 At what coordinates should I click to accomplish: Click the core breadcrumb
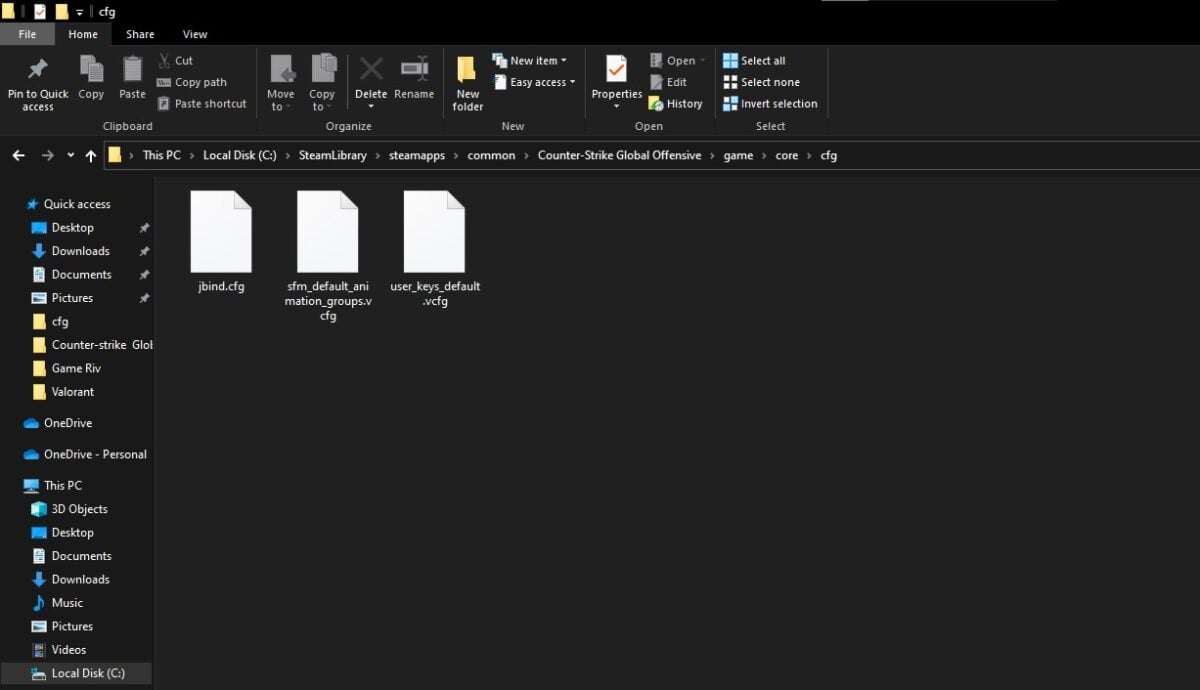[787, 155]
